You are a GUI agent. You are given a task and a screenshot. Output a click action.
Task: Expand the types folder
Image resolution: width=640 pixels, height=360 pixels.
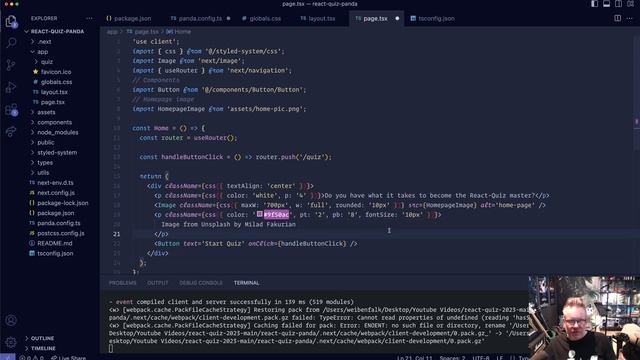pyautogui.click(x=45, y=162)
